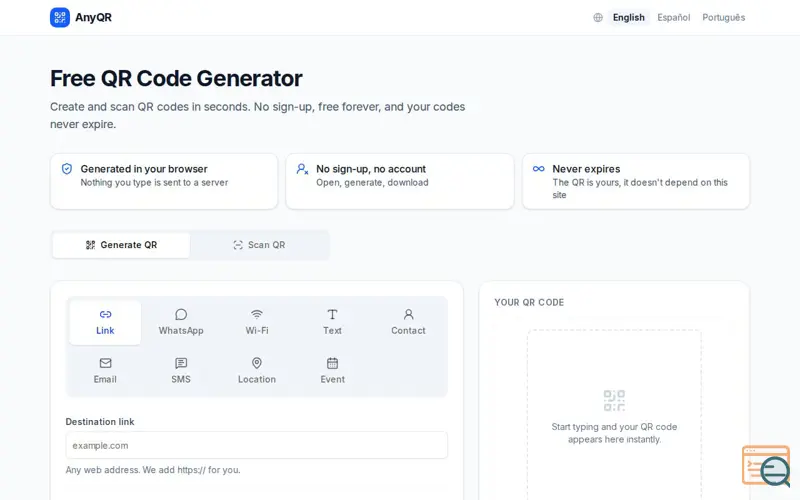
Task: Click the Wi-Fi signal icon
Action: tap(257, 314)
